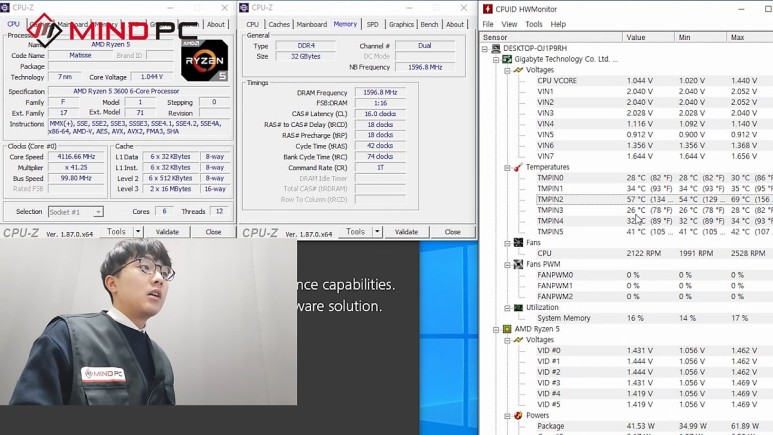Switch to Bench tab in Memory window

pos(429,24)
